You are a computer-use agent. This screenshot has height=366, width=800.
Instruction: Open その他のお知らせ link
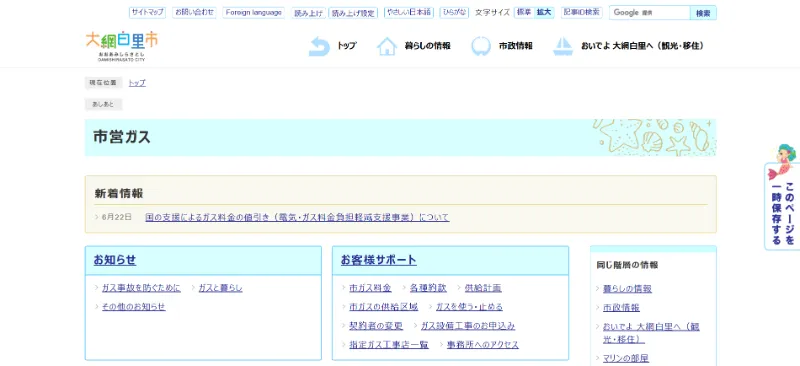[x=134, y=307]
